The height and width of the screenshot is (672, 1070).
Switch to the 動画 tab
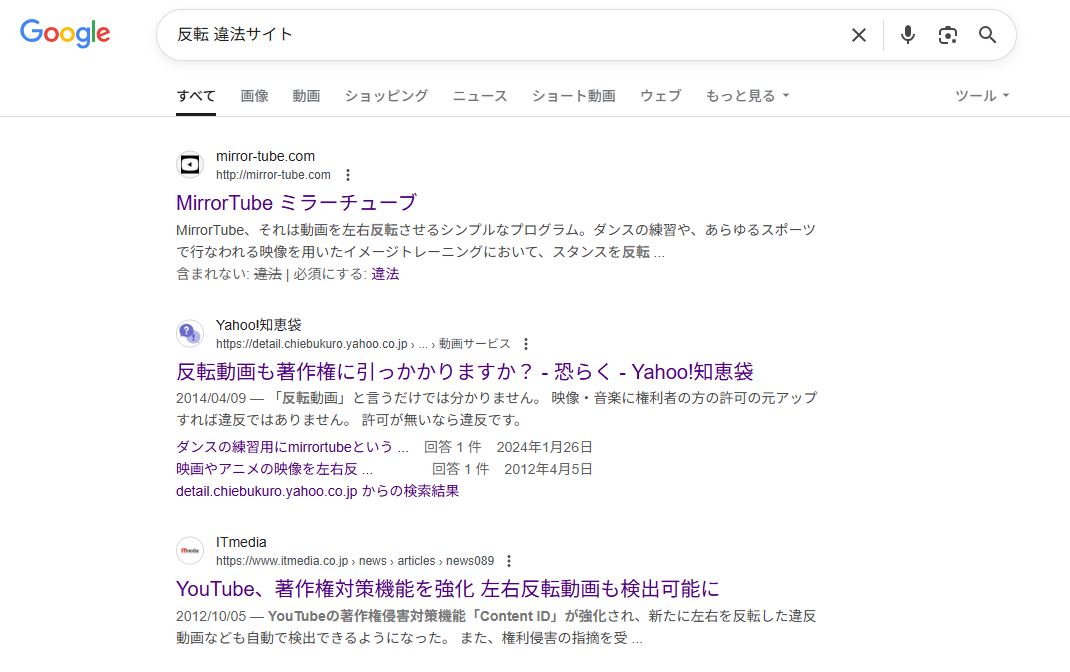point(306,95)
